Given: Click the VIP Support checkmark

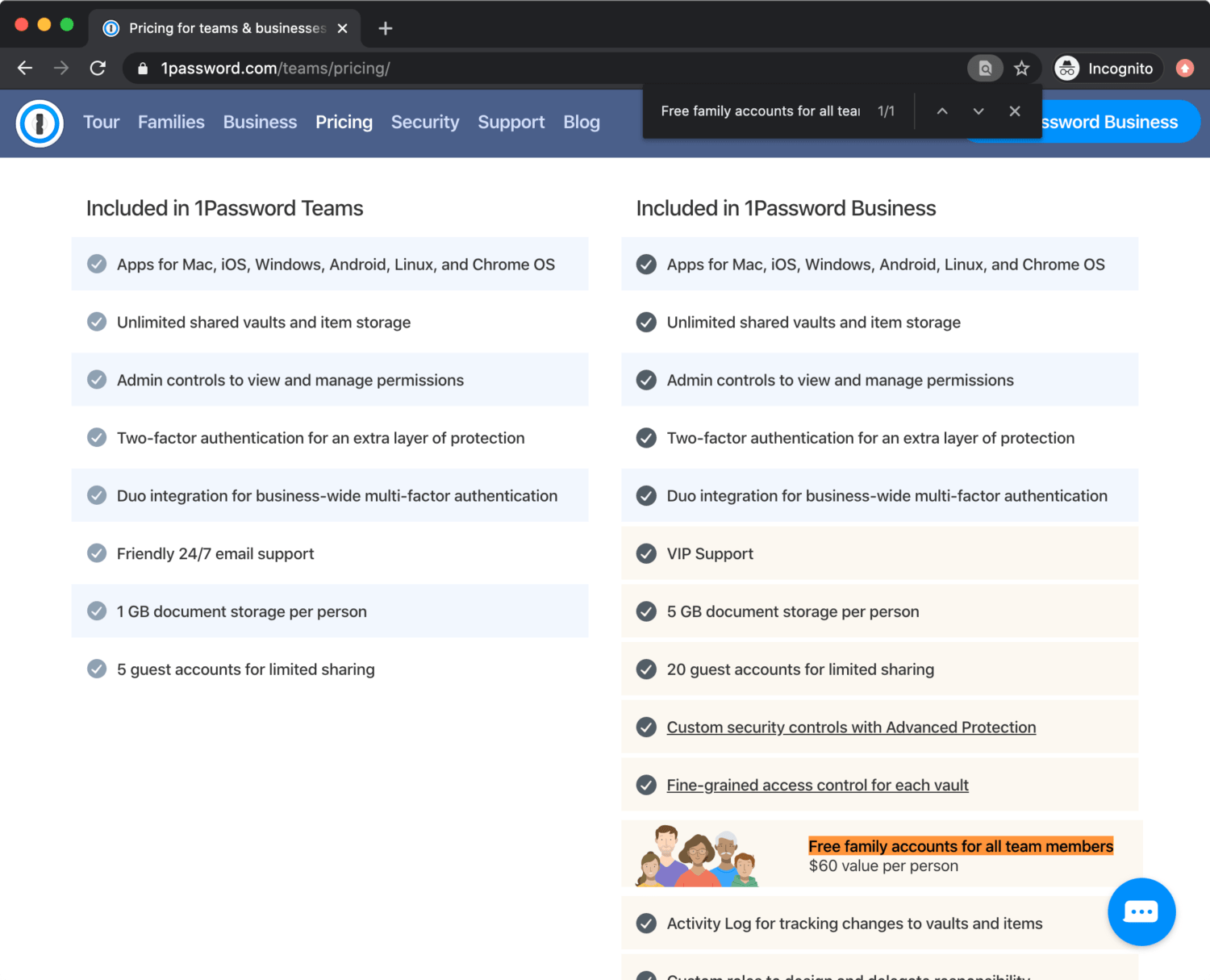Looking at the screenshot, I should tap(646, 553).
